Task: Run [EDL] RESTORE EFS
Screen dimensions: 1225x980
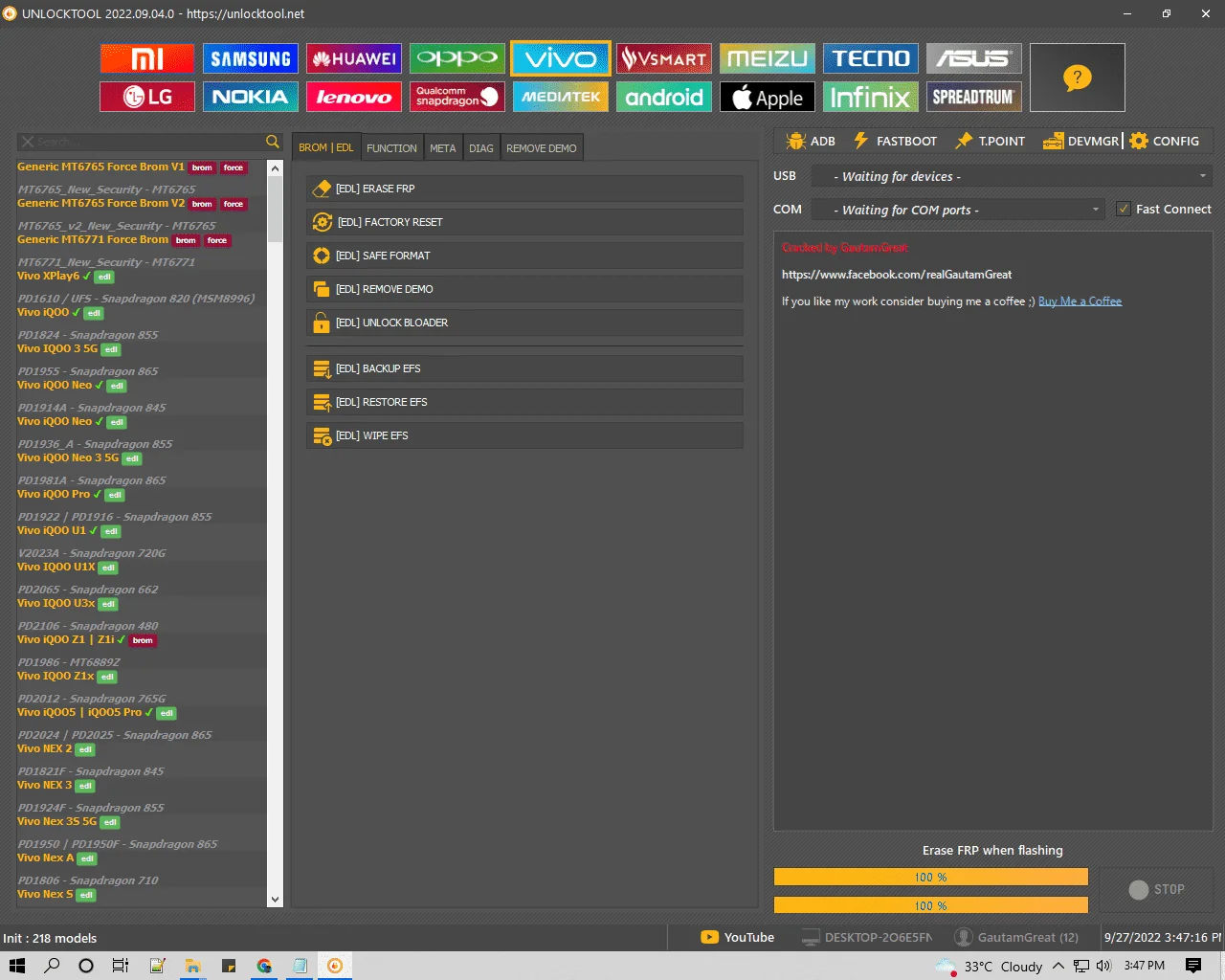Action: 524,402
